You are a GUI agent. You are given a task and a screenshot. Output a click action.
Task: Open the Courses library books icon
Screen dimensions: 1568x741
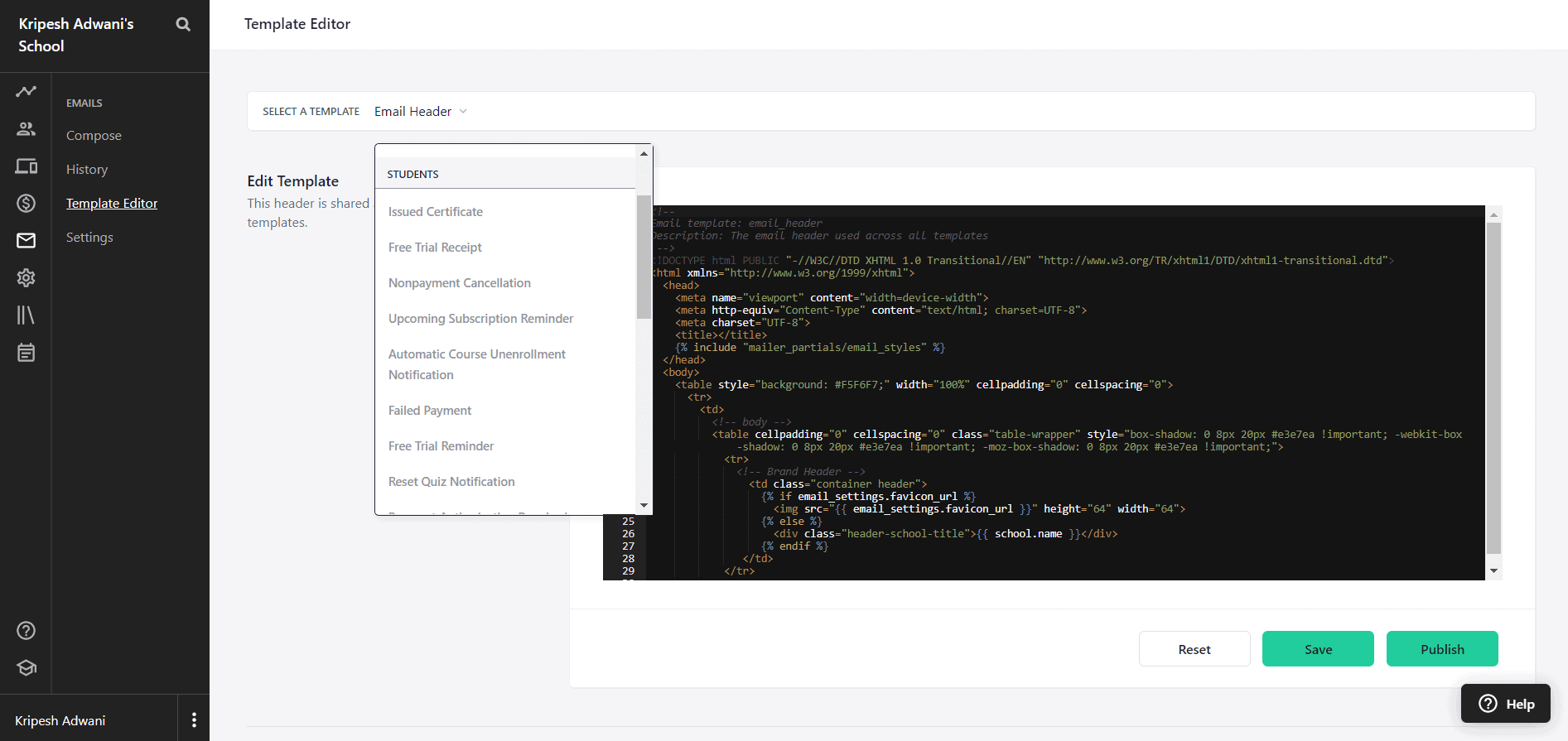coord(26,315)
